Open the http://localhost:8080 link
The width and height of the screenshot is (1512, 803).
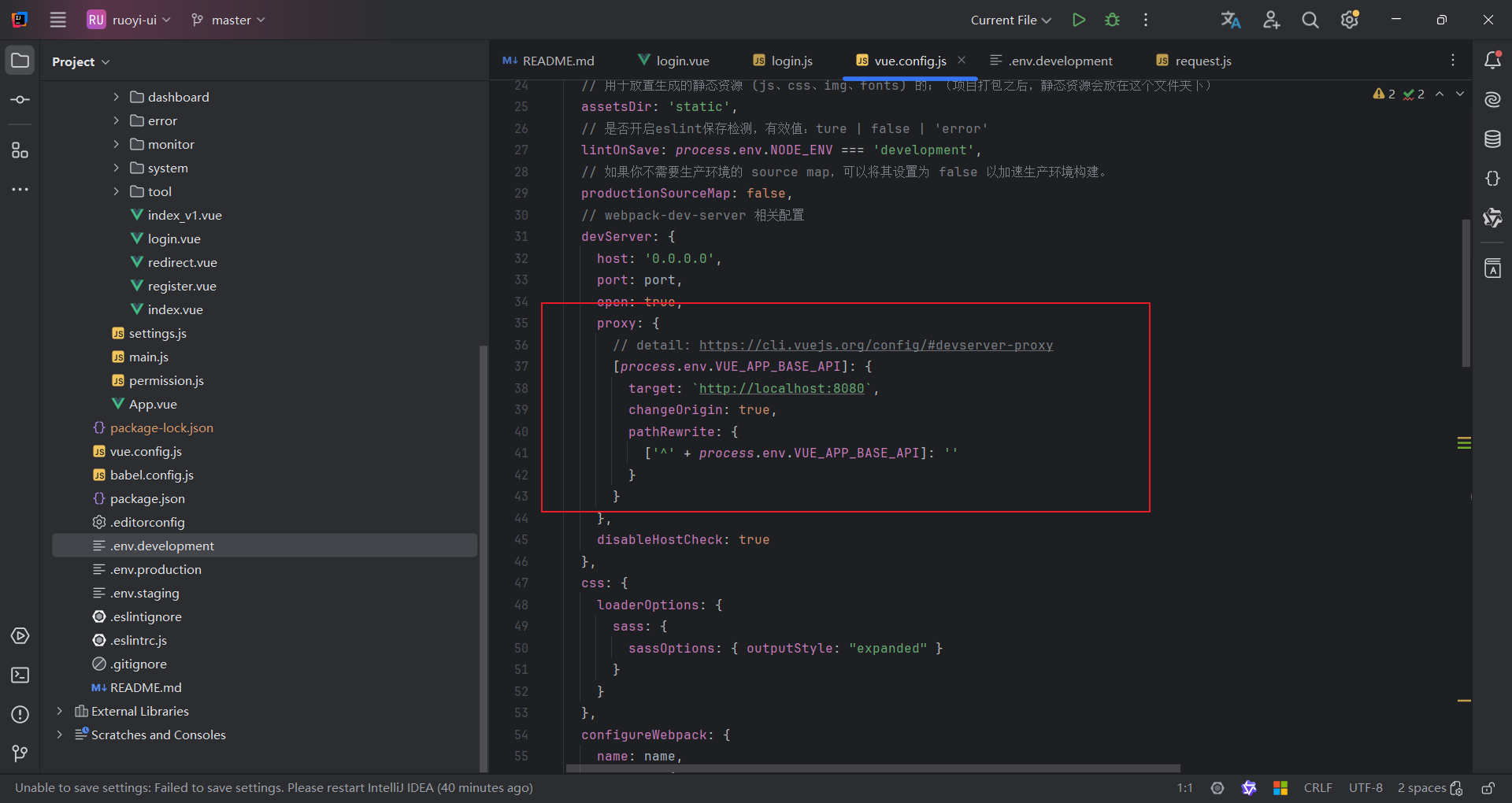click(x=781, y=388)
